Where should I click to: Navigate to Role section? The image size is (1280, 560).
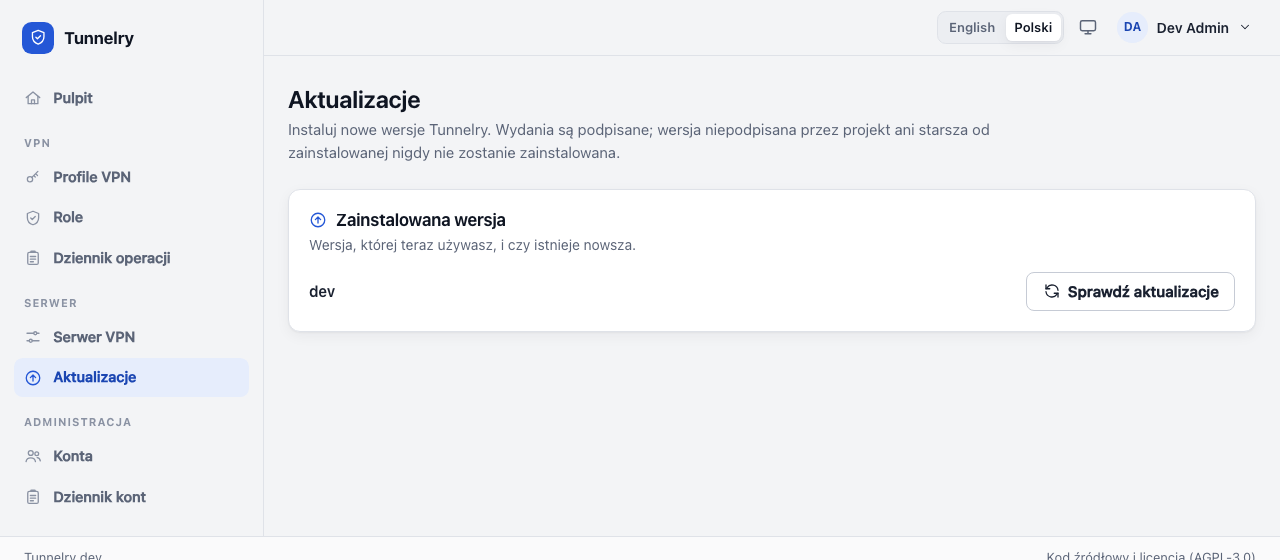(132, 217)
